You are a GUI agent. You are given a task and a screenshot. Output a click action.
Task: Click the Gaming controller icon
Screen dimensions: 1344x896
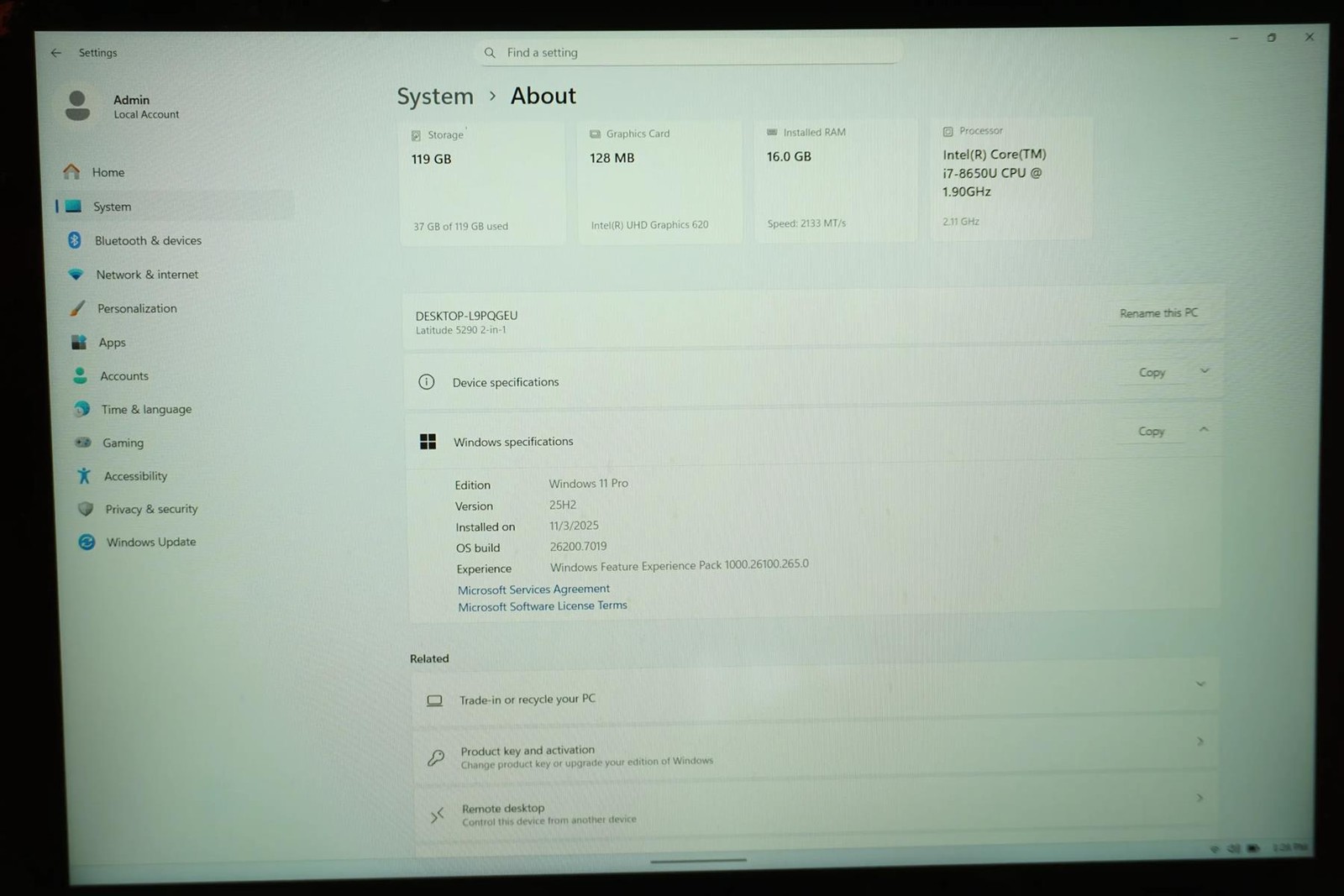[83, 442]
